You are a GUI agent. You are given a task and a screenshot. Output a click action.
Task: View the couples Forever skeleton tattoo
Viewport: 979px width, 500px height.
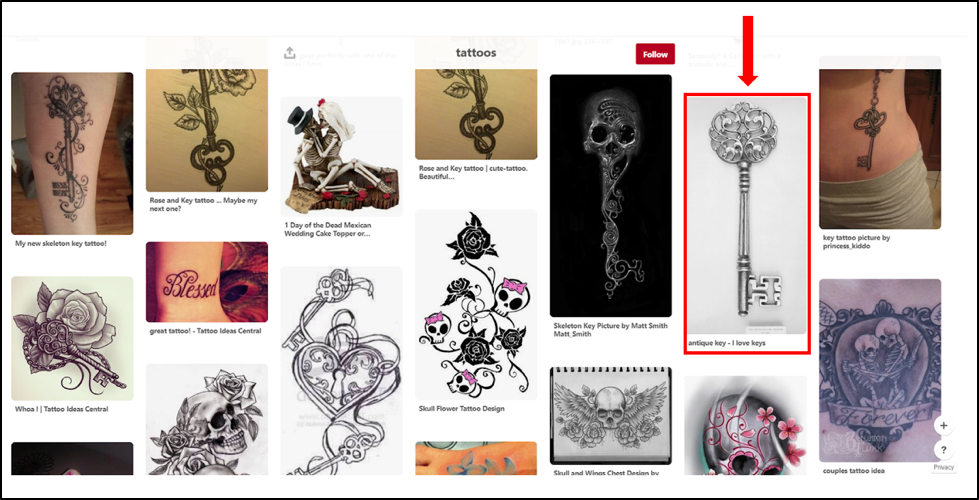(x=880, y=371)
